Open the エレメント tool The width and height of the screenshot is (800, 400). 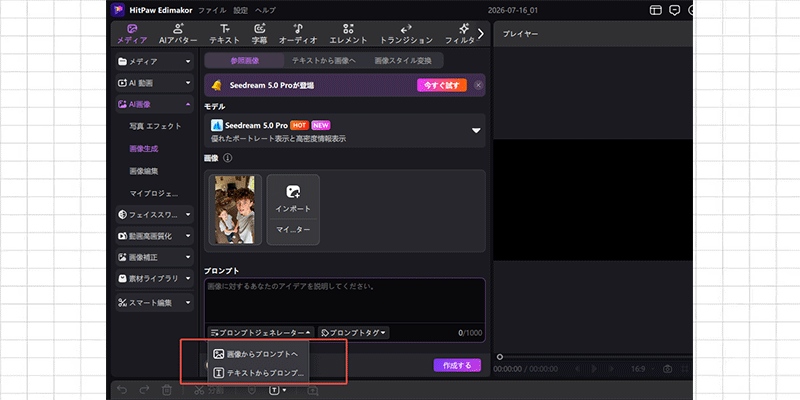coord(348,34)
